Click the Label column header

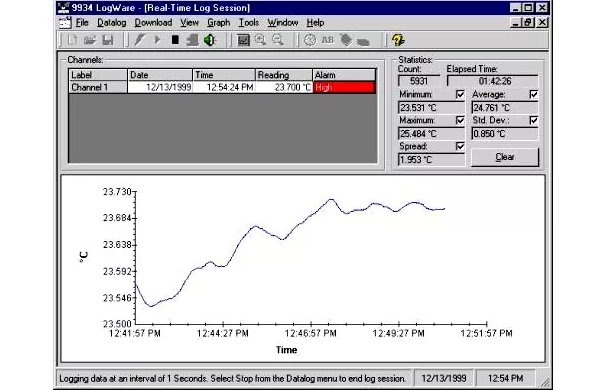[98, 75]
